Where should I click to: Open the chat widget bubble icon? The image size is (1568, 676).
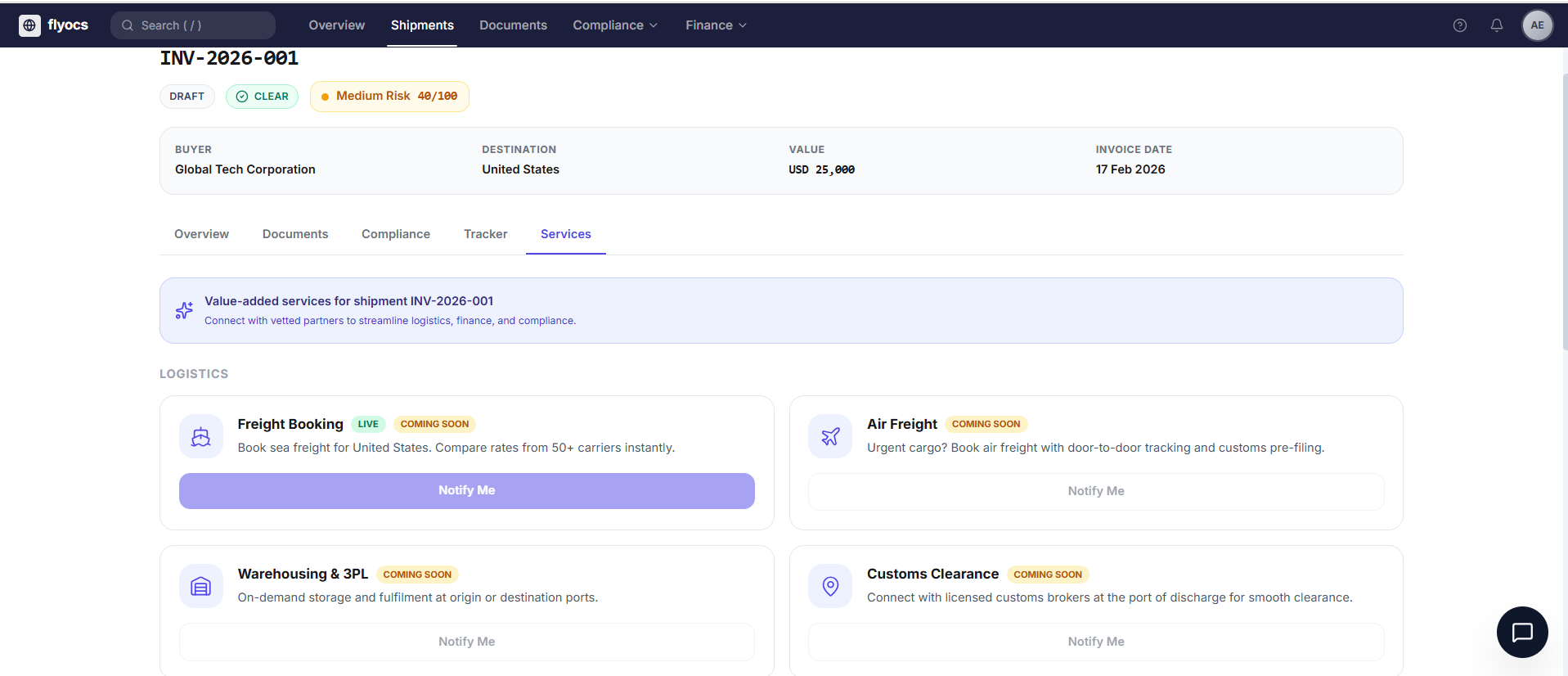[1521, 632]
